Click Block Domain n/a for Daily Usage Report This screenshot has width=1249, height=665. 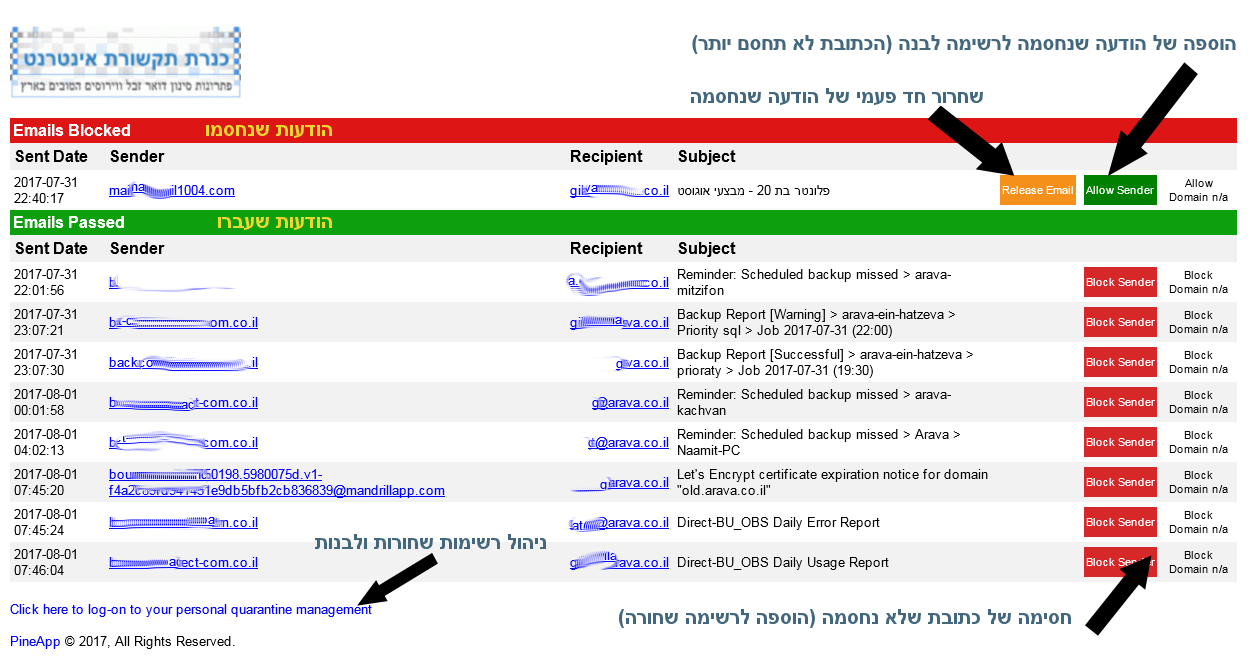(x=1198, y=562)
